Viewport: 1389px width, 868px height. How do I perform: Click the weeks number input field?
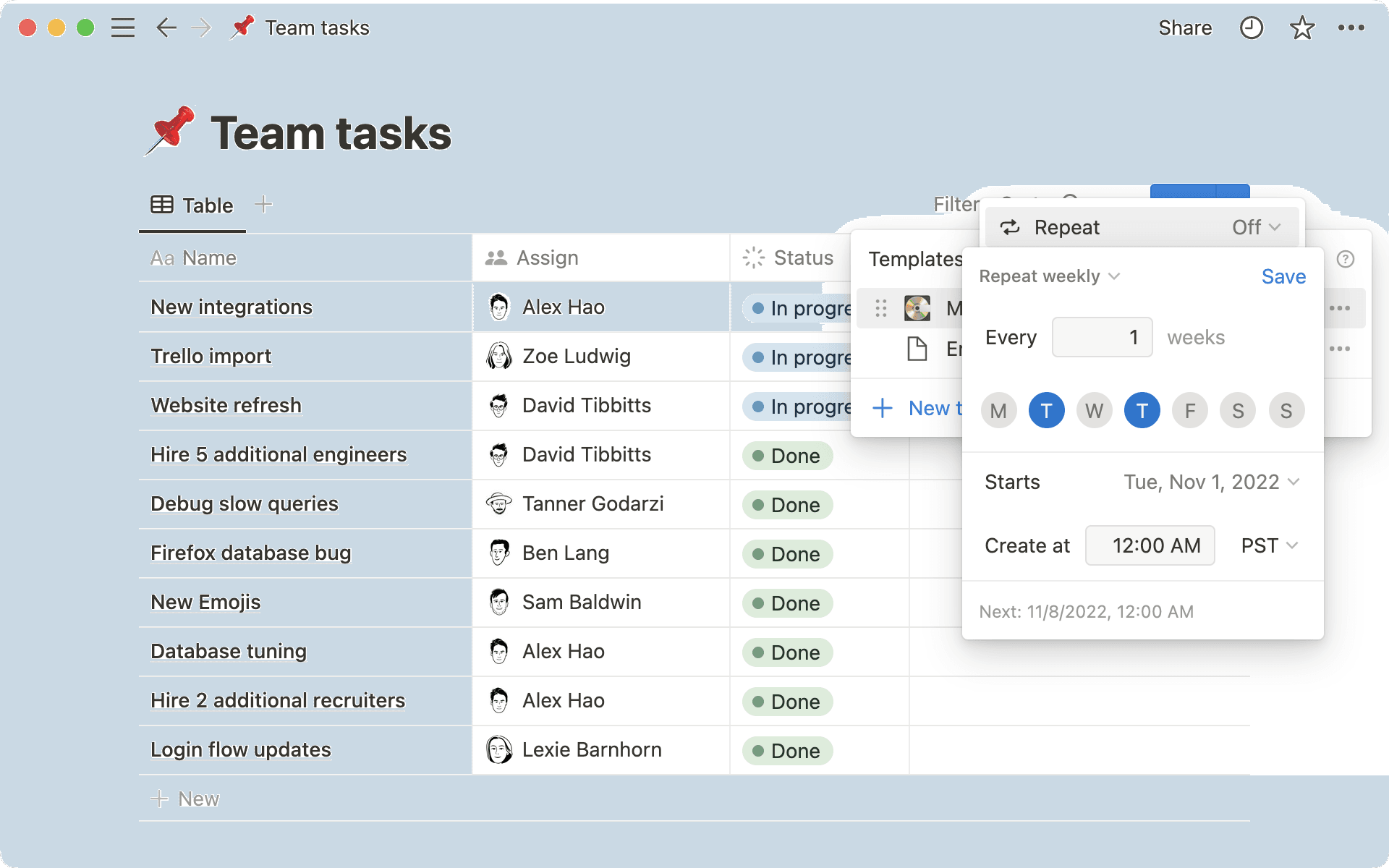1102,336
